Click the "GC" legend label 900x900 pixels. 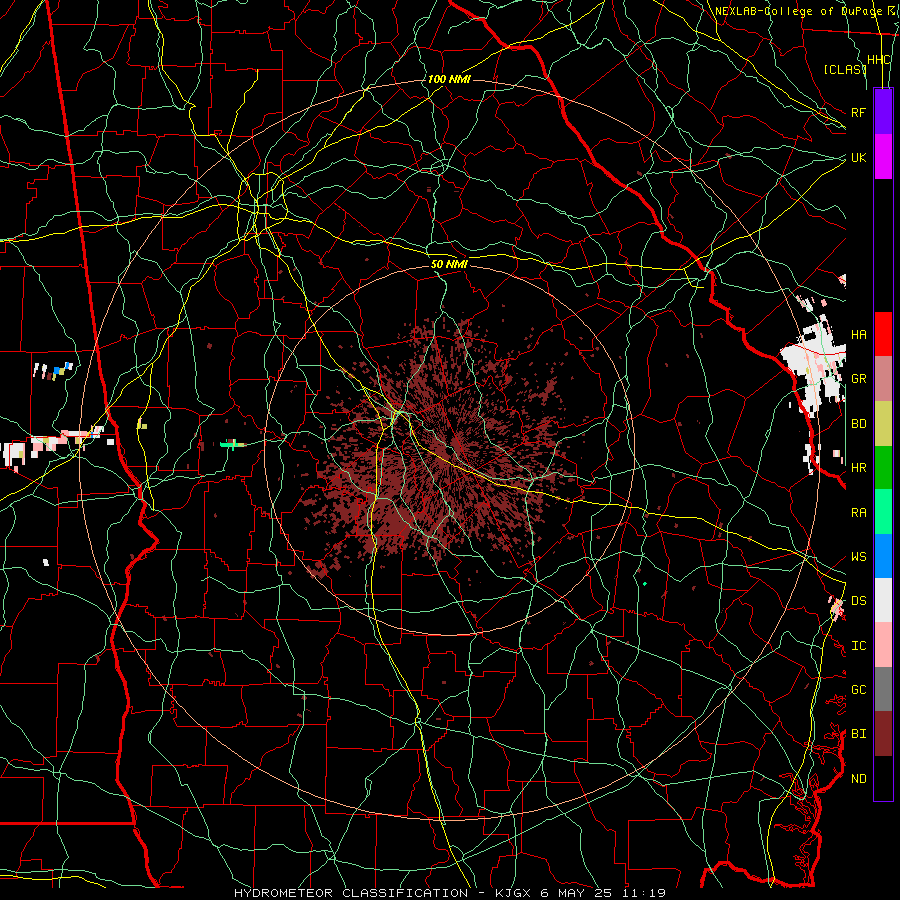pos(858,690)
